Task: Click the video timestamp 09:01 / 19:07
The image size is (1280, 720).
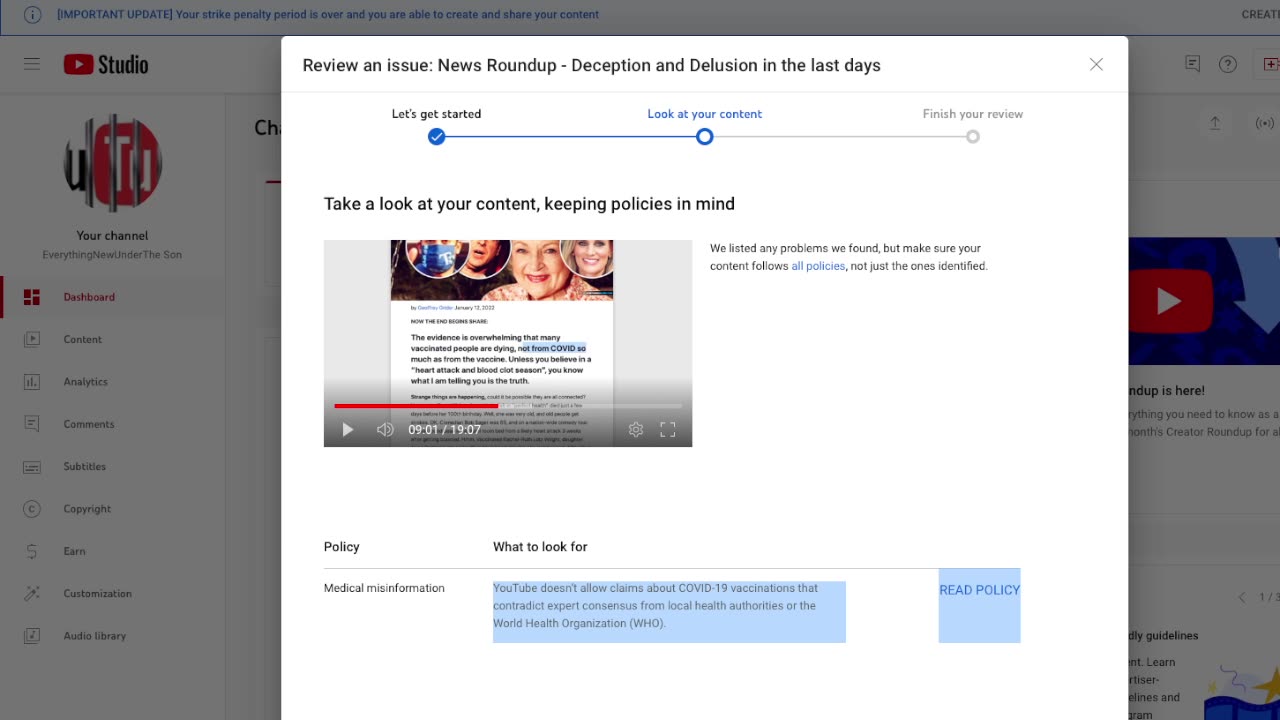Action: pos(444,430)
